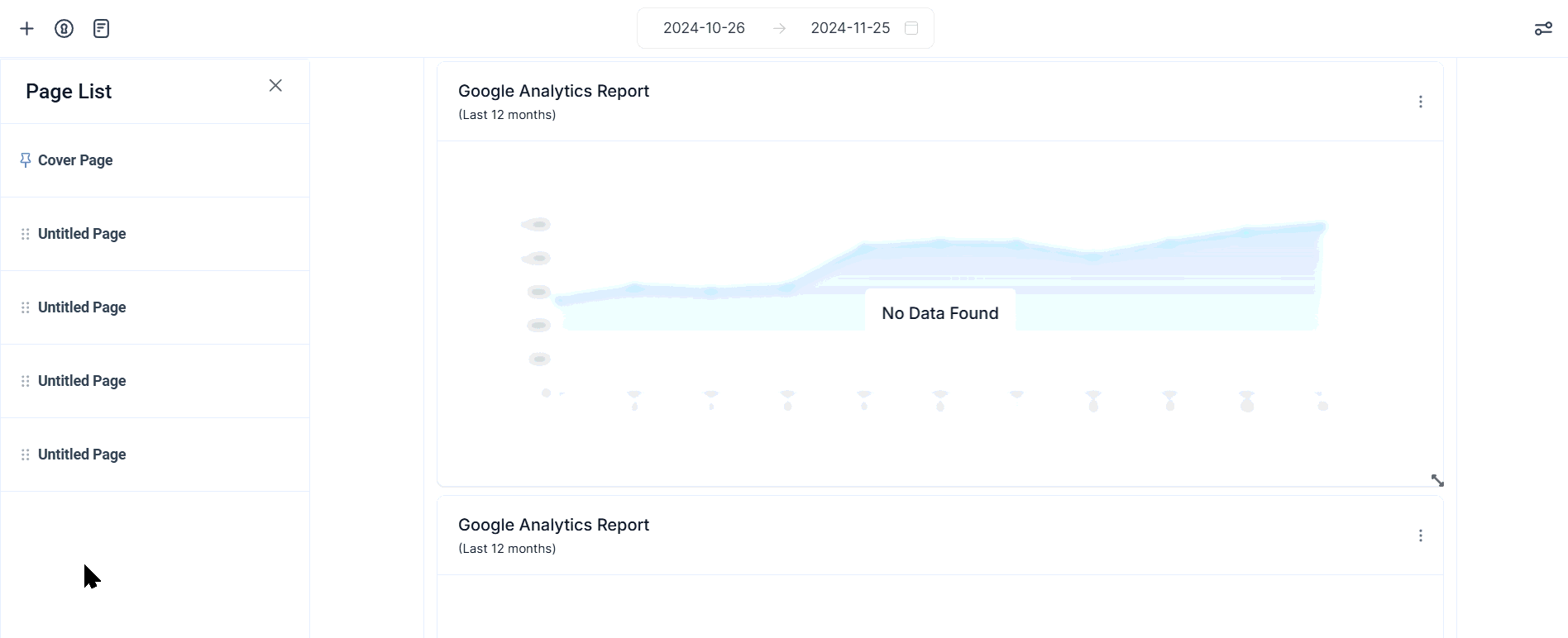Viewport: 1568px width, 638px height.
Task: Select Cover Page in the Page List
Action: (75, 160)
